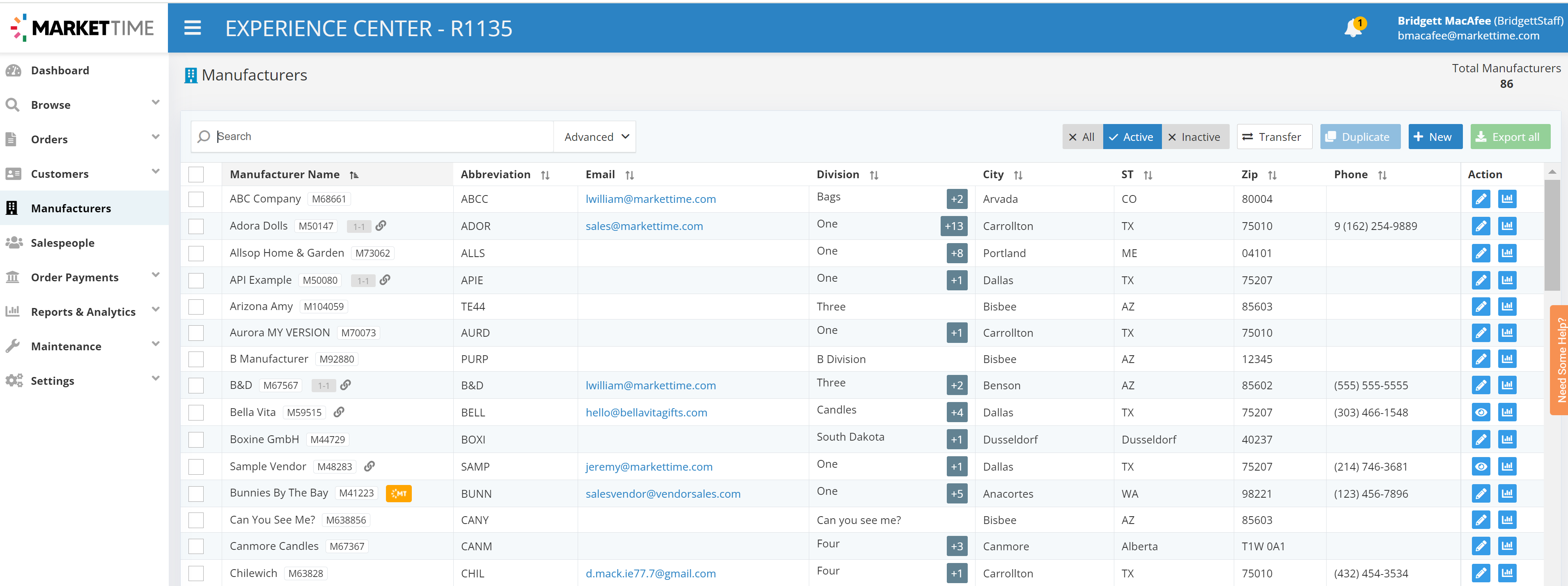This screenshot has width=1568, height=586.
Task: Open the chart icon for Bunnies By The Bay
Action: point(1507,494)
